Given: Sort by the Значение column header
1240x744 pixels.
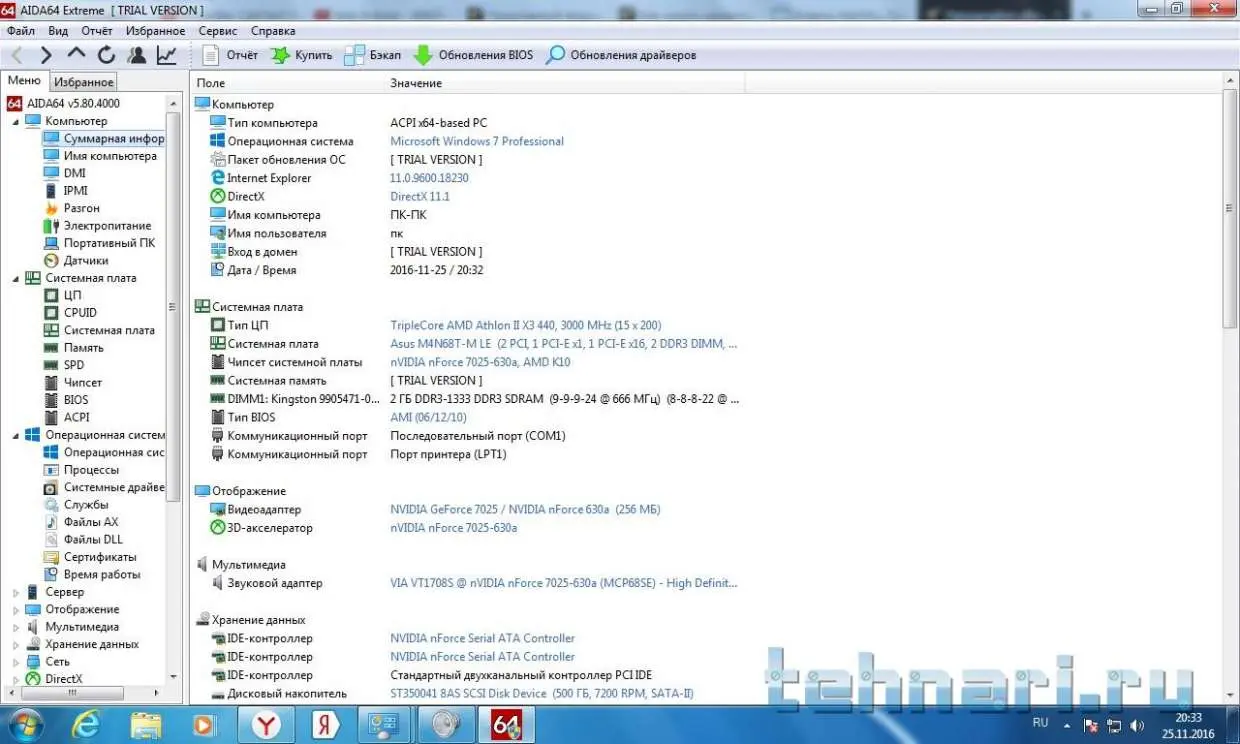Looking at the screenshot, I should point(565,83).
